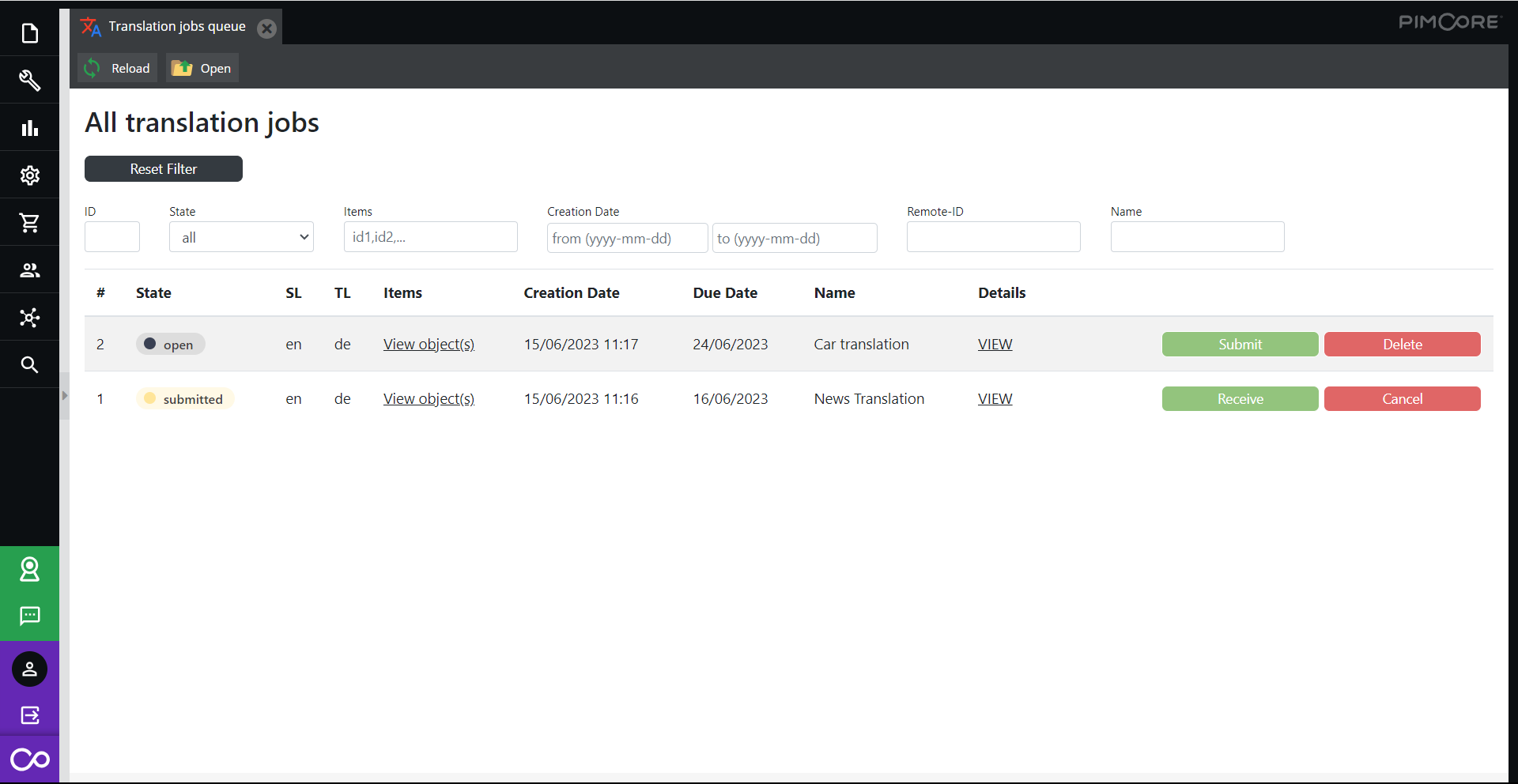The height and width of the screenshot is (784, 1518).
Task: Click the Items column header
Action: click(402, 292)
